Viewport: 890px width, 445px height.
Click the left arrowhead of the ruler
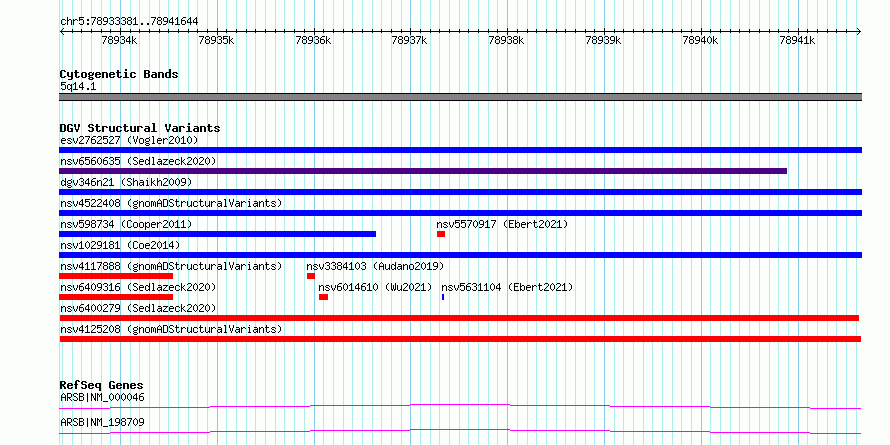pos(62,31)
